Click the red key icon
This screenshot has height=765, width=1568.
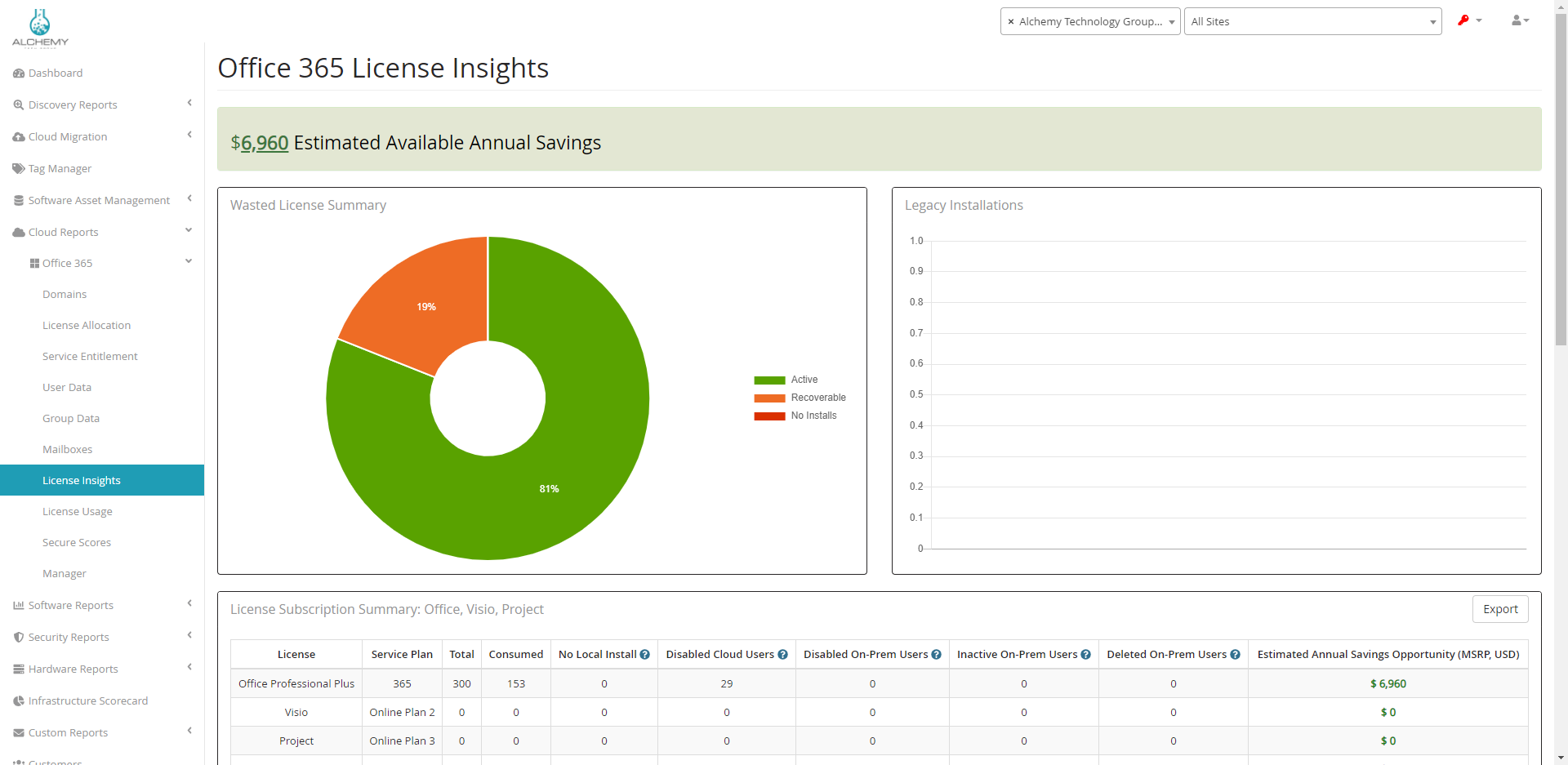pos(1463,20)
